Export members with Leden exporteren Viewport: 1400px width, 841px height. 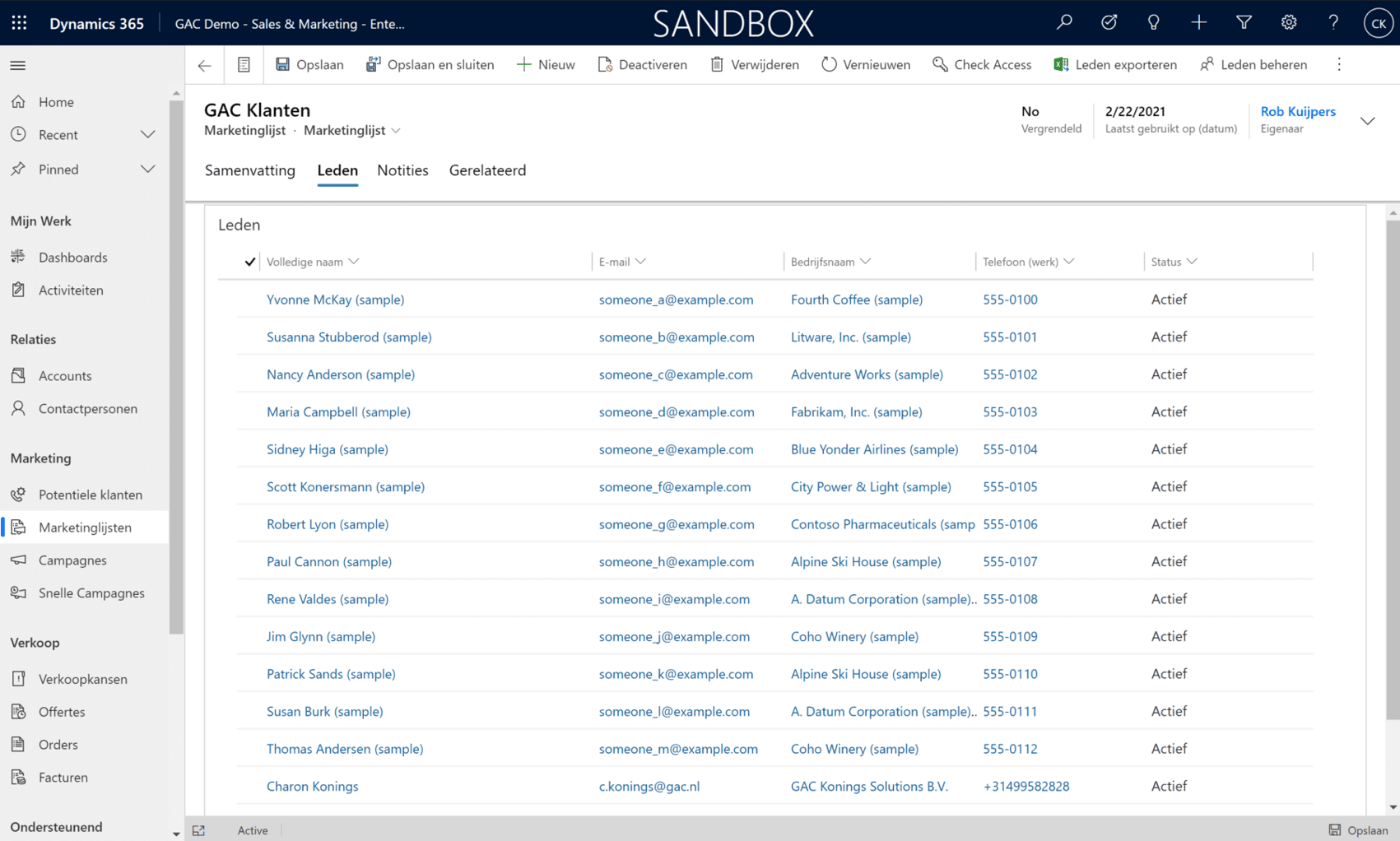1115,64
